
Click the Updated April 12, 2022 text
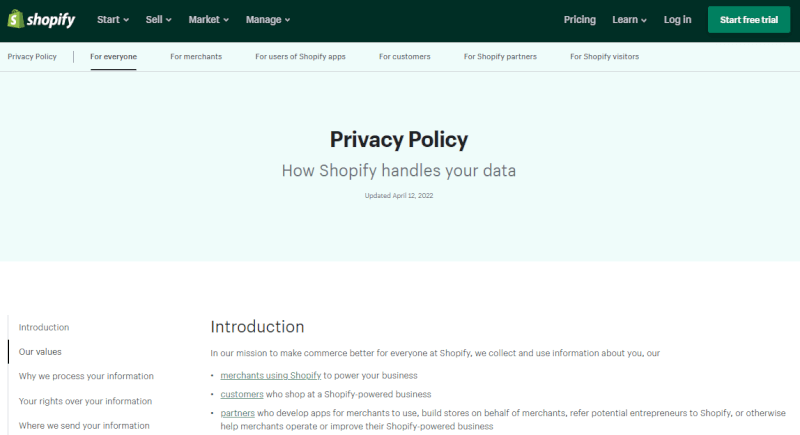coord(398,195)
